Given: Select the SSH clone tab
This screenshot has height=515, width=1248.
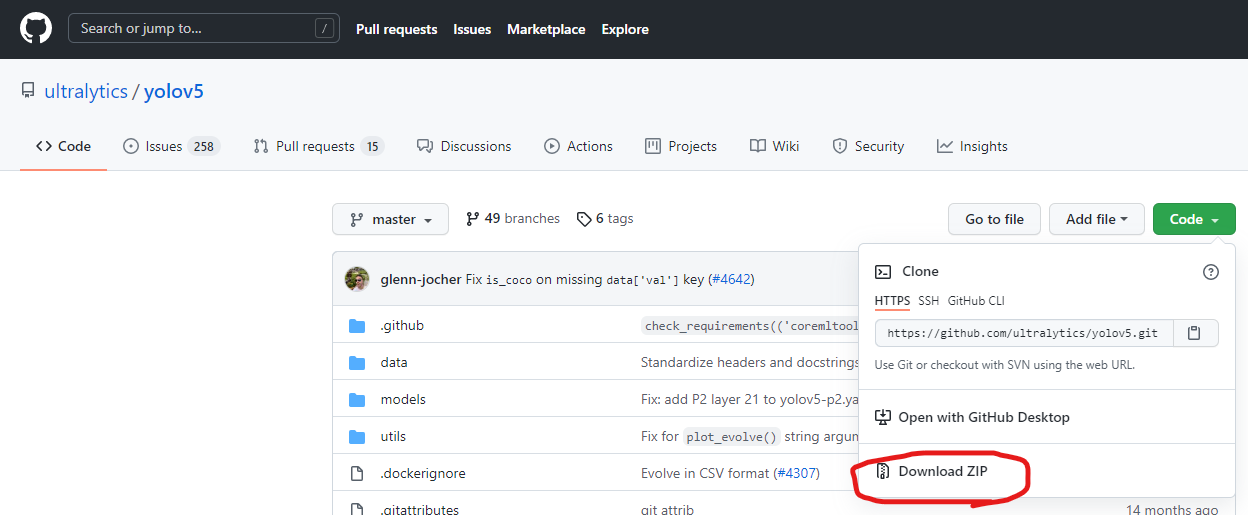Looking at the screenshot, I should pyautogui.click(x=929, y=301).
